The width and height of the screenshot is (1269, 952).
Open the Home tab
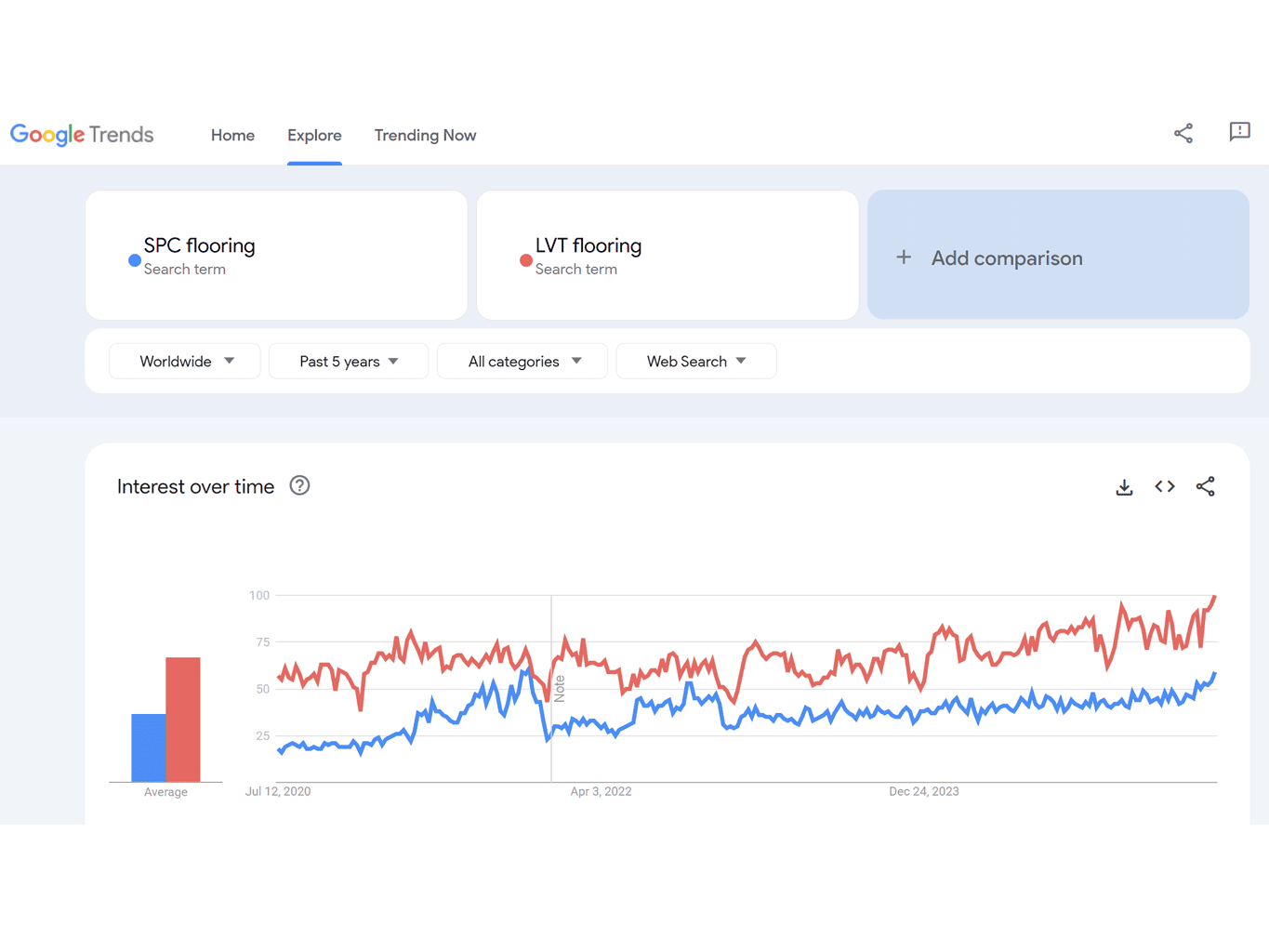click(232, 136)
